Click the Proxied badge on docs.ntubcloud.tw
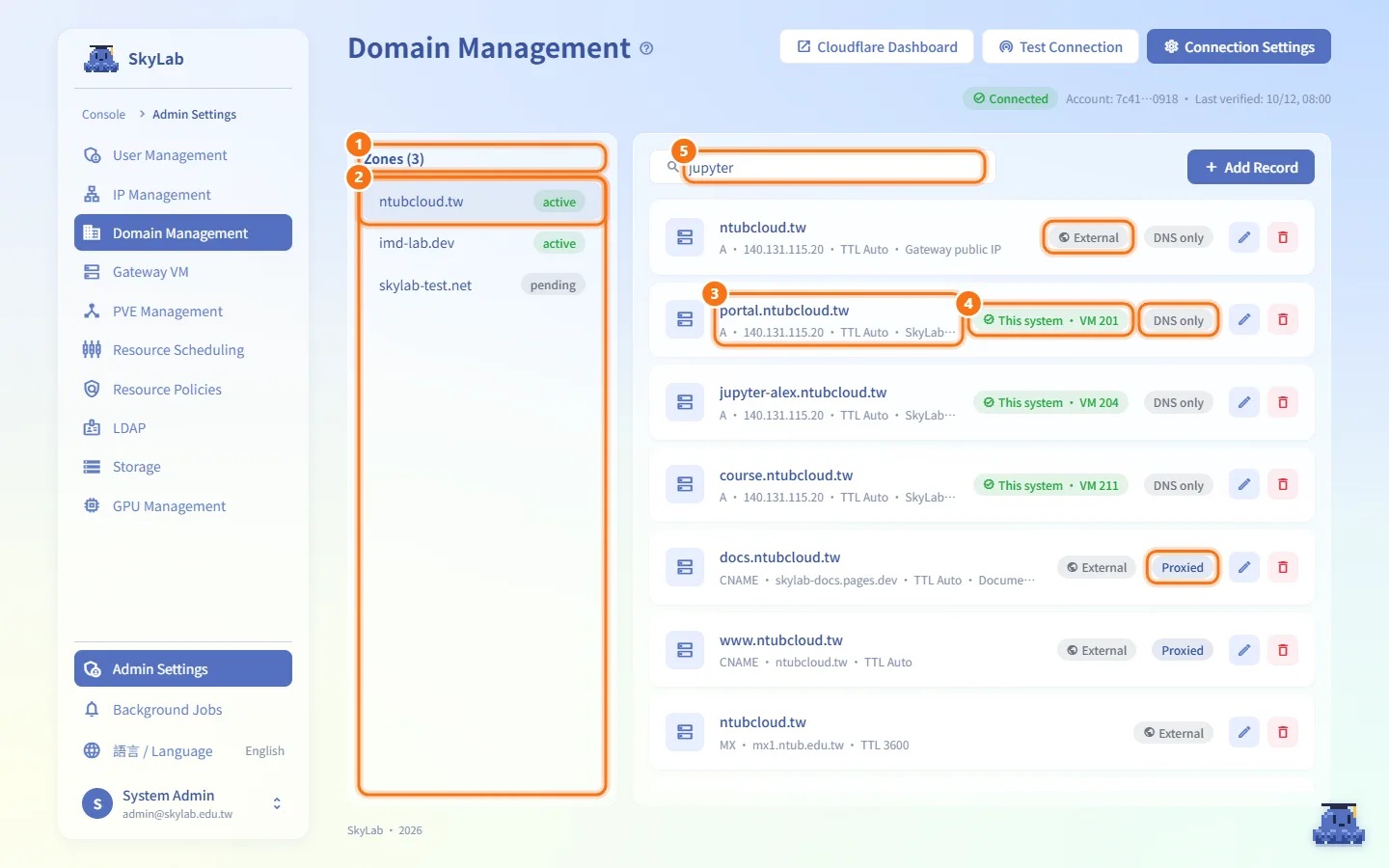This screenshot has height=868, width=1389. tap(1183, 567)
